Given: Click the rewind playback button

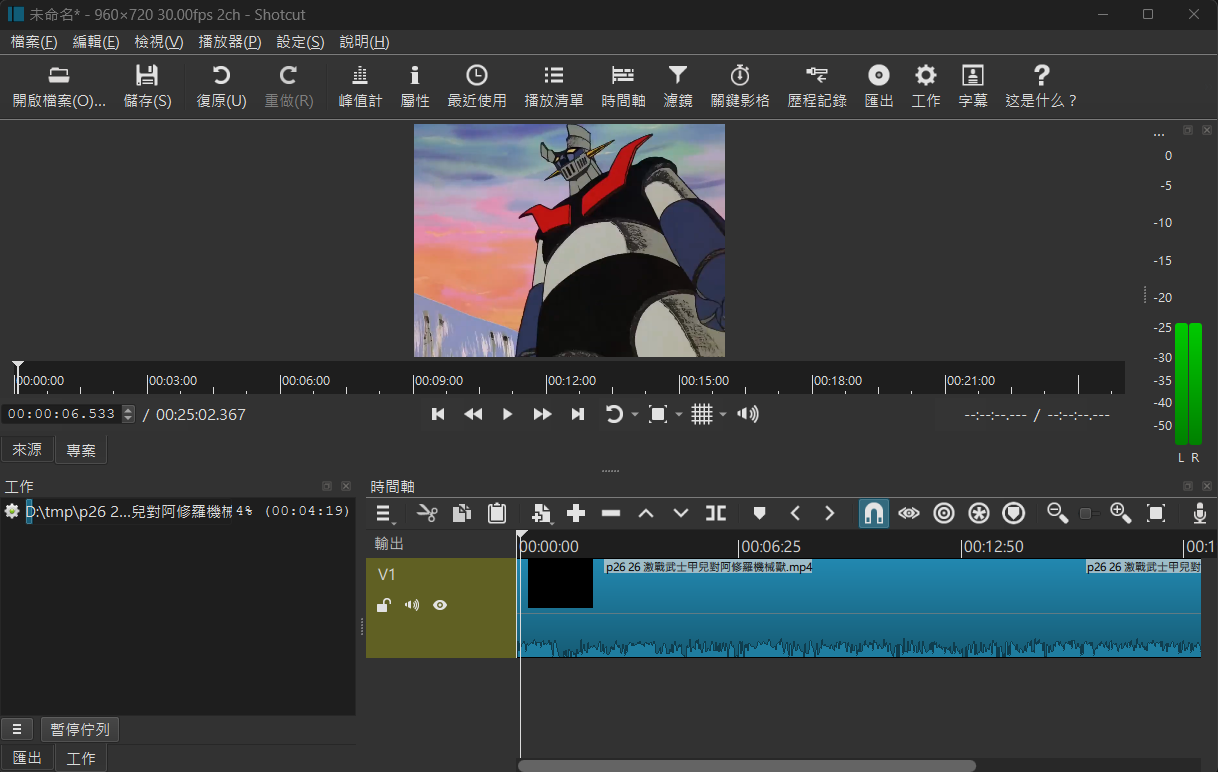Looking at the screenshot, I should [x=473, y=414].
